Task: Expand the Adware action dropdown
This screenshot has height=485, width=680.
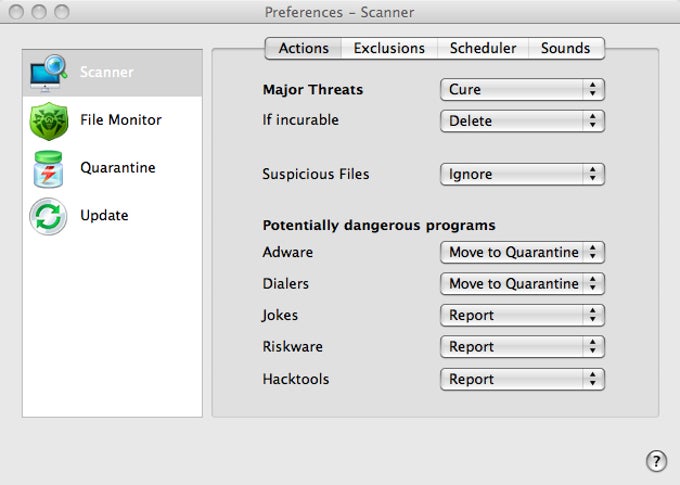Action: (x=522, y=252)
